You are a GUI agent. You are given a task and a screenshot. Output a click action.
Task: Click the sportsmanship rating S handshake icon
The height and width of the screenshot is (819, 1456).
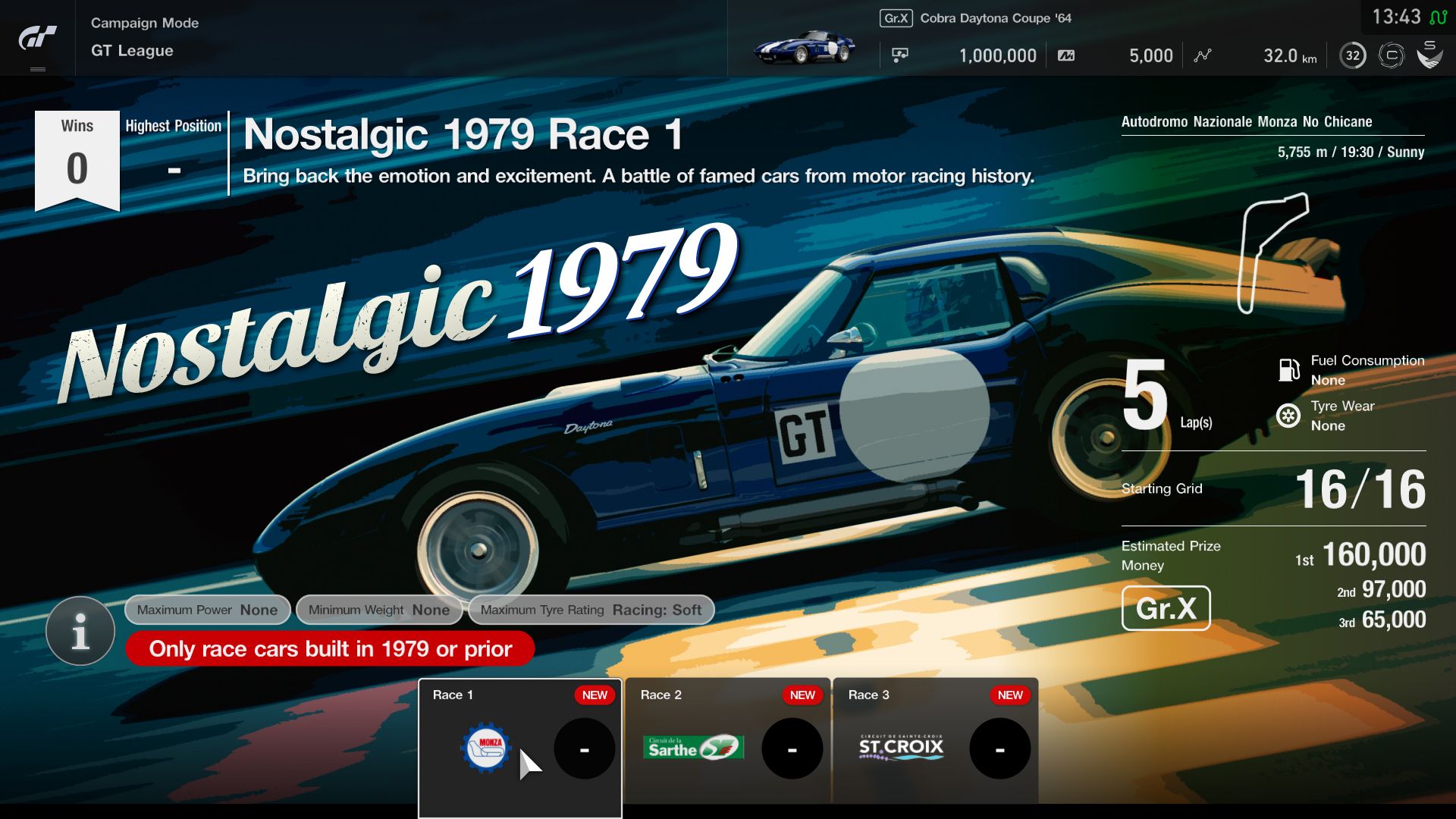pyautogui.click(x=1429, y=55)
